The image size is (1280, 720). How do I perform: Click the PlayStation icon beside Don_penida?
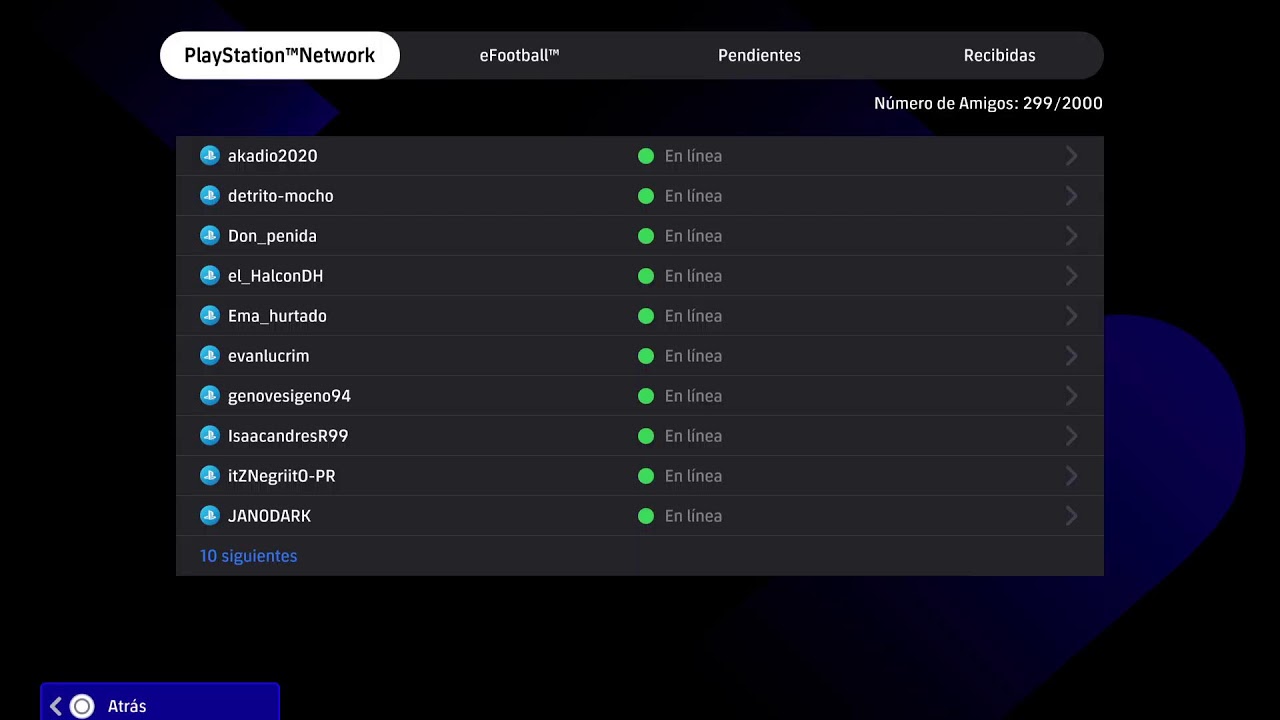point(209,235)
